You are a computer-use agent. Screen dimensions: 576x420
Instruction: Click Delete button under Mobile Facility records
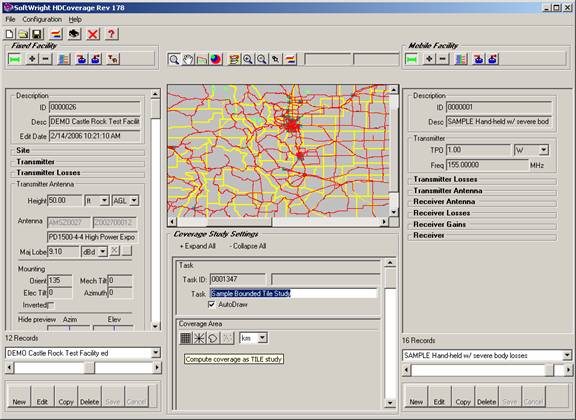click(486, 396)
